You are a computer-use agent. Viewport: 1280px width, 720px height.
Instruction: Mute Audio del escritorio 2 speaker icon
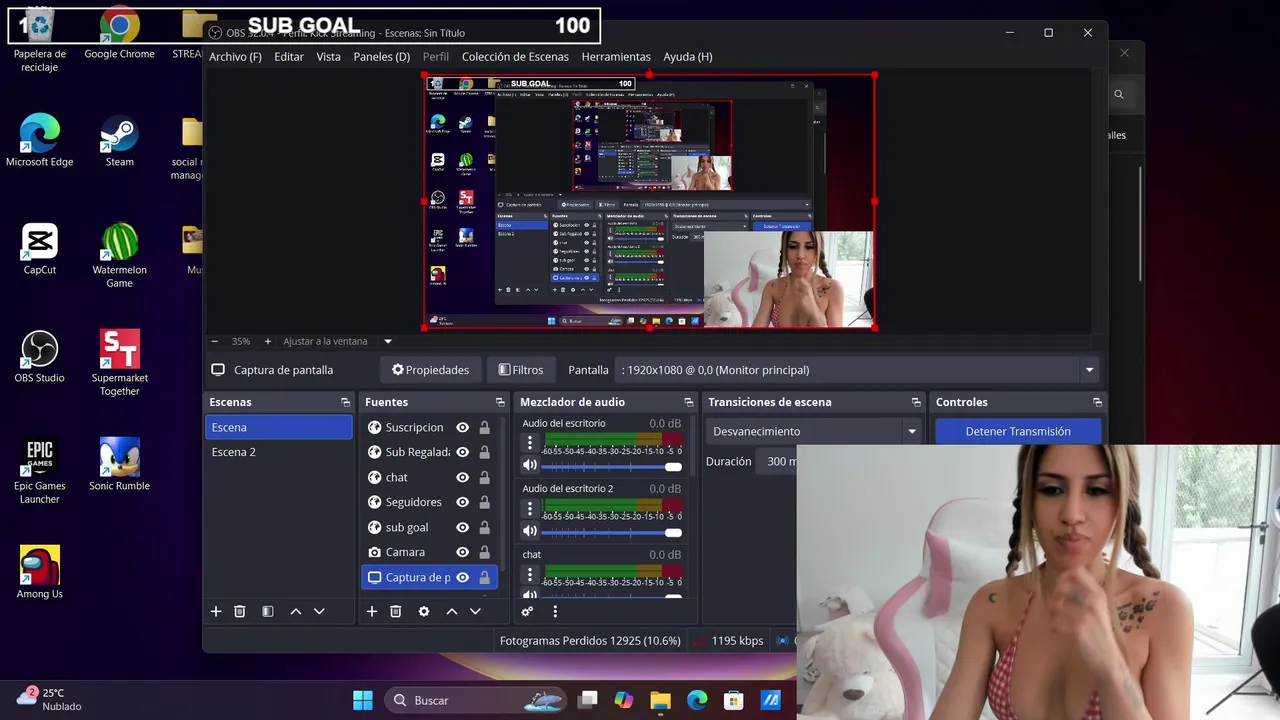pyautogui.click(x=530, y=531)
